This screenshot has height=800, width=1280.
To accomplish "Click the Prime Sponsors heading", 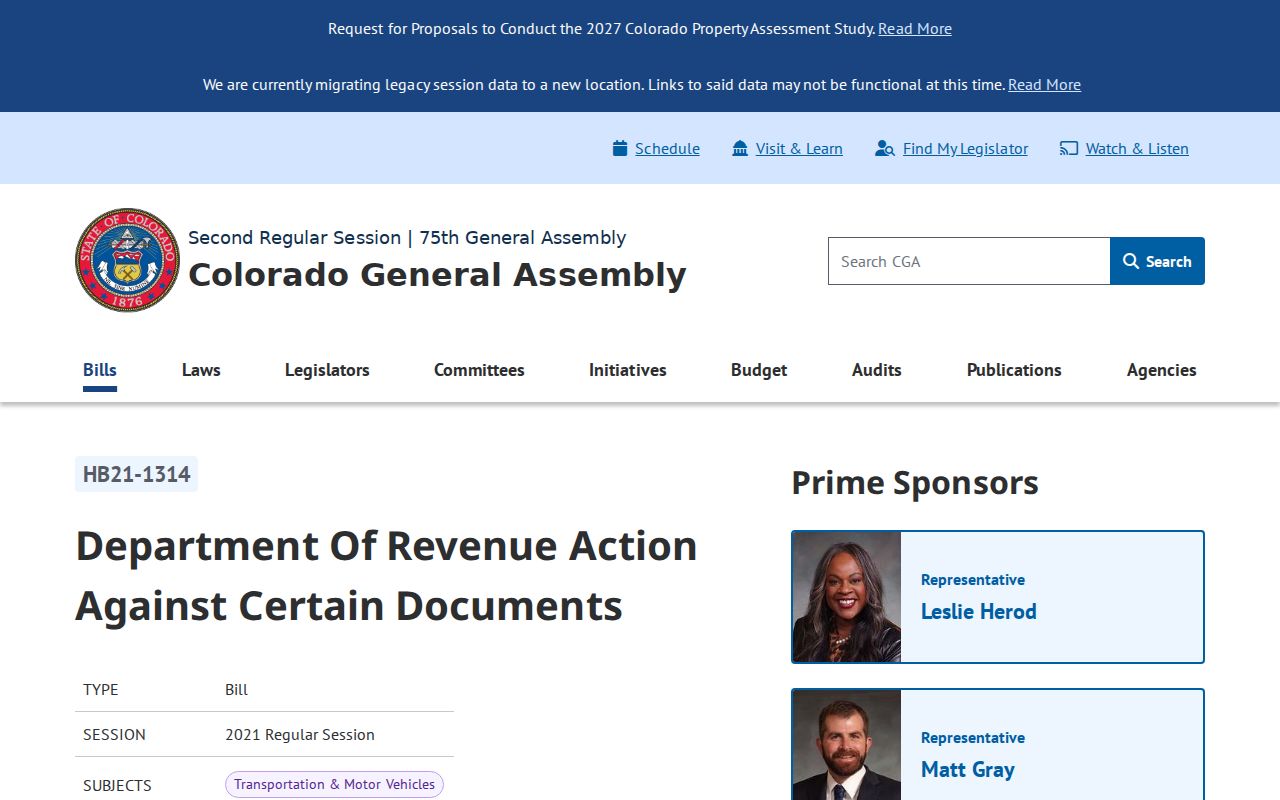I will pos(915,482).
